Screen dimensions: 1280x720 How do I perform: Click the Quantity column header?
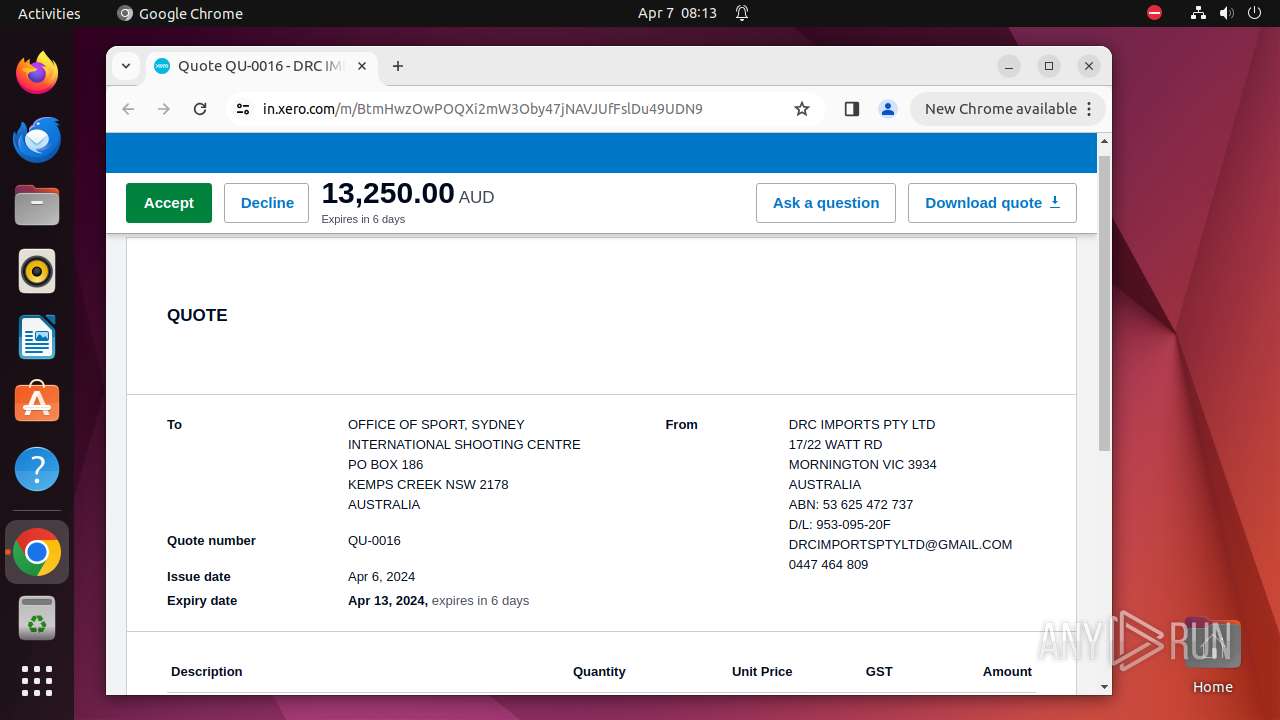click(599, 672)
